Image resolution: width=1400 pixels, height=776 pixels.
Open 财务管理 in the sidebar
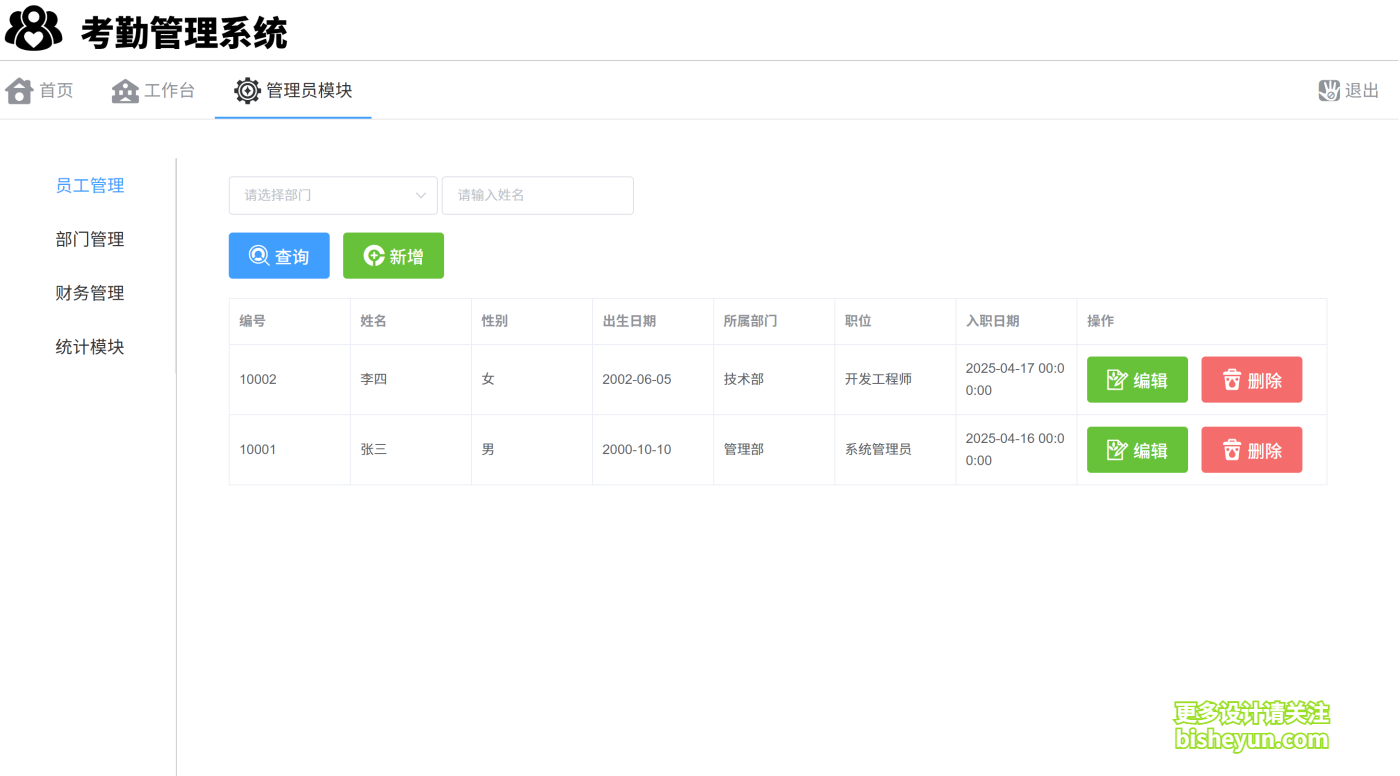90,293
